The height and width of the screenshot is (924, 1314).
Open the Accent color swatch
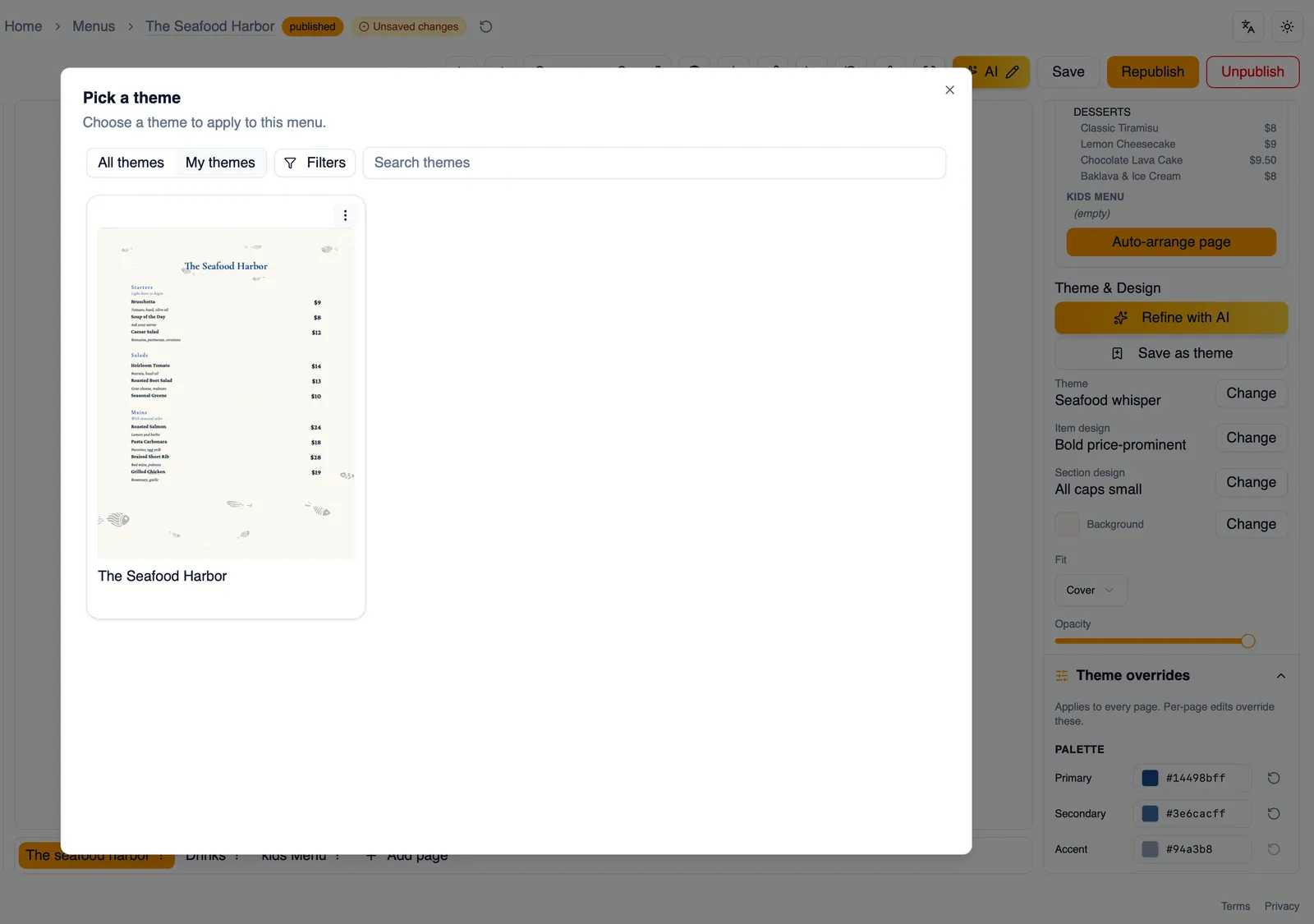[x=1150, y=849]
